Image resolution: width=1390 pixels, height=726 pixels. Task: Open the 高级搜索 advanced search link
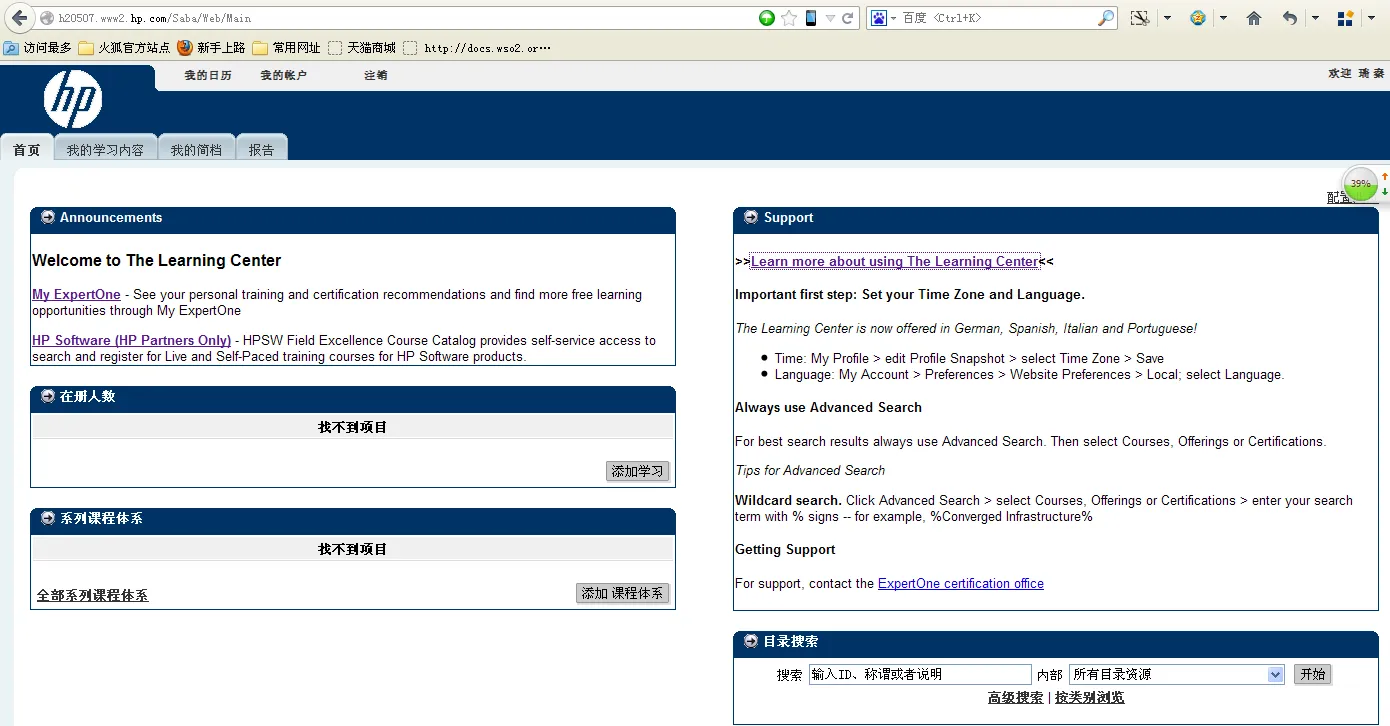(x=1015, y=698)
